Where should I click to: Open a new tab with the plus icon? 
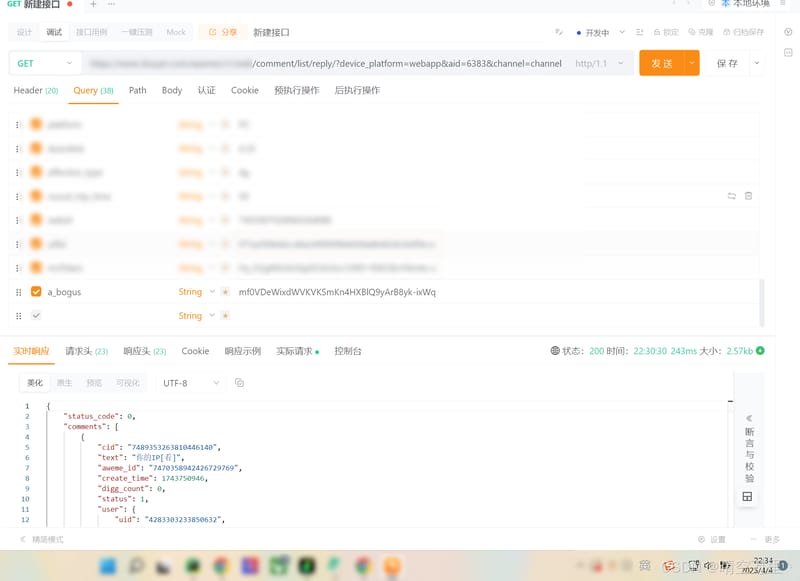tap(93, 4)
